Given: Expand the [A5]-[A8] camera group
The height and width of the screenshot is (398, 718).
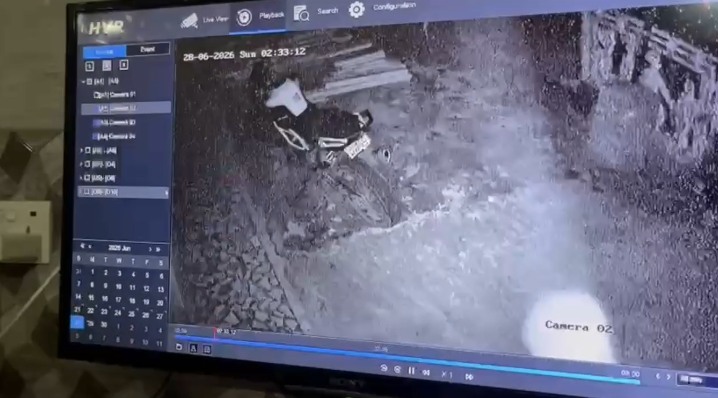Looking at the screenshot, I should pos(82,151).
